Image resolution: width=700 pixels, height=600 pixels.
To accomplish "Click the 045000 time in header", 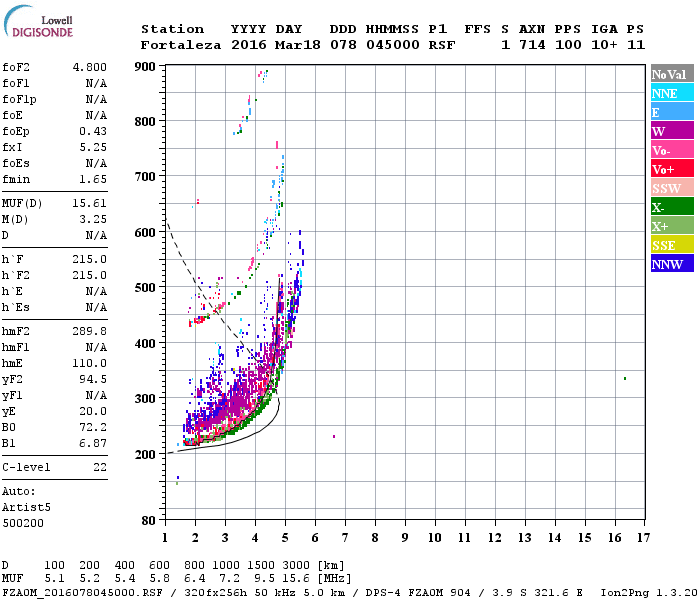I will tap(393, 45).
